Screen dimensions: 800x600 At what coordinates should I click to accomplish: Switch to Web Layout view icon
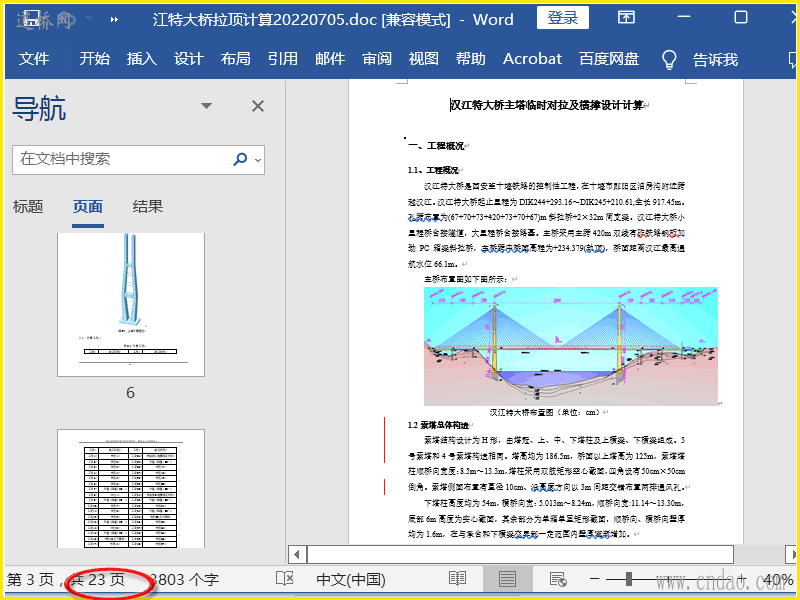point(558,579)
